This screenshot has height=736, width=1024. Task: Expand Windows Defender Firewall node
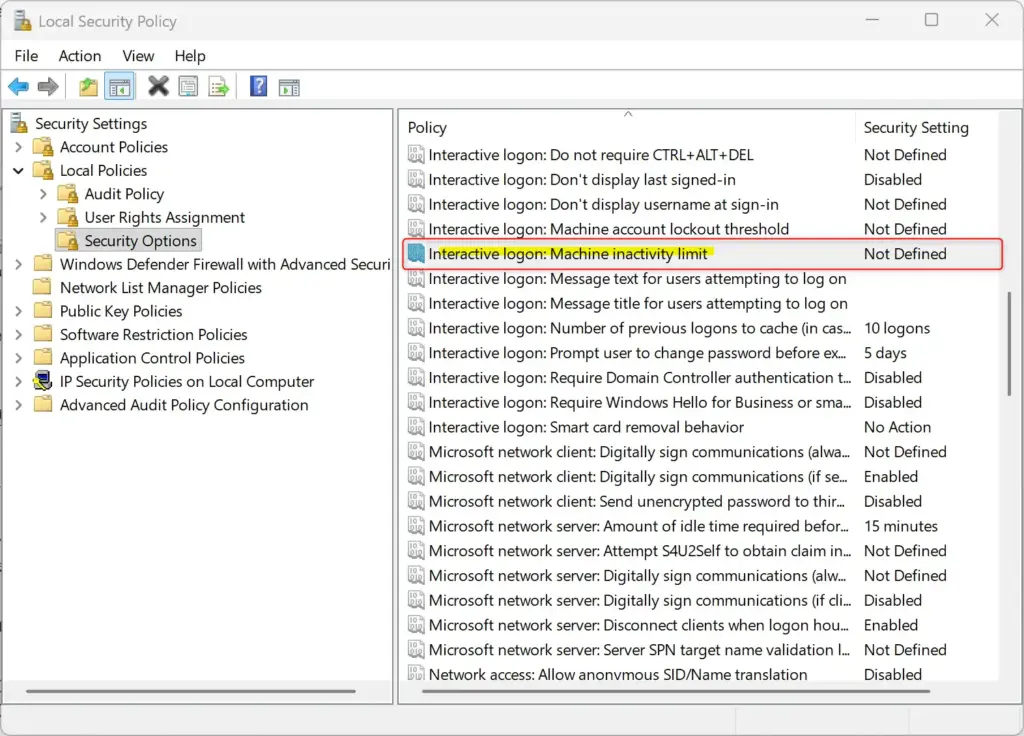(18, 264)
